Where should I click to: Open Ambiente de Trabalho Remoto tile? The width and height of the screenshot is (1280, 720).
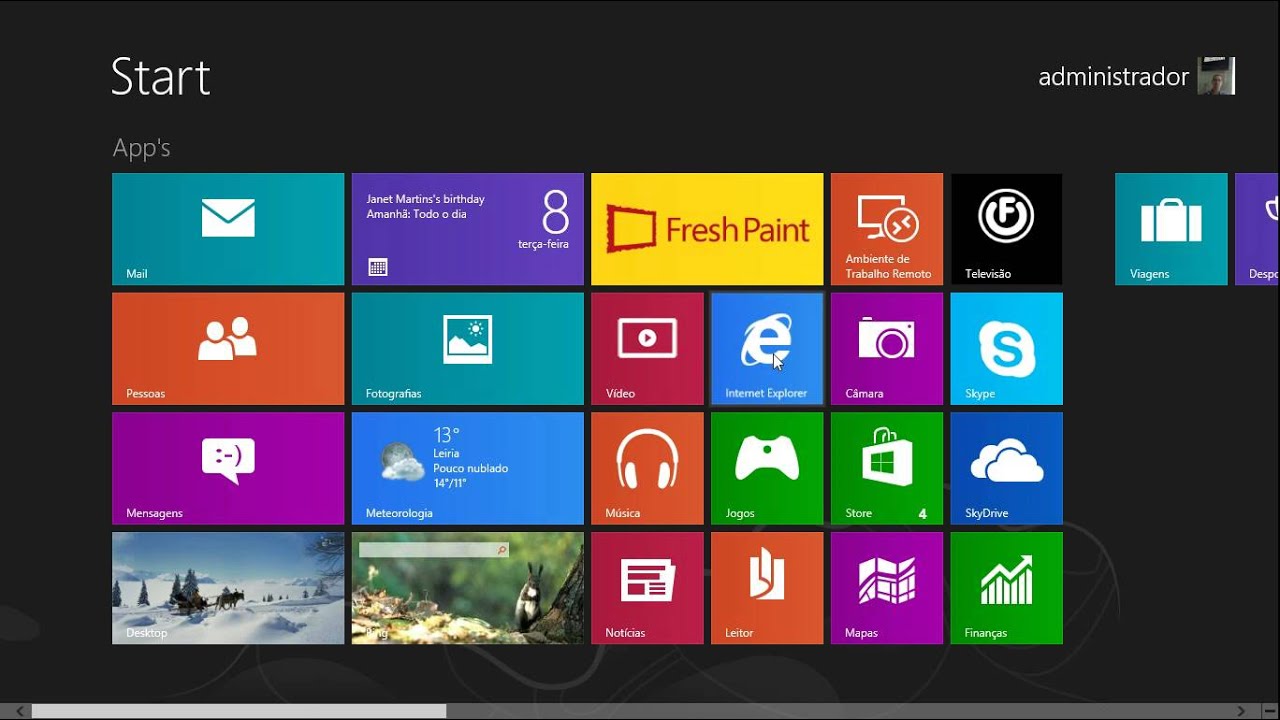(887, 229)
